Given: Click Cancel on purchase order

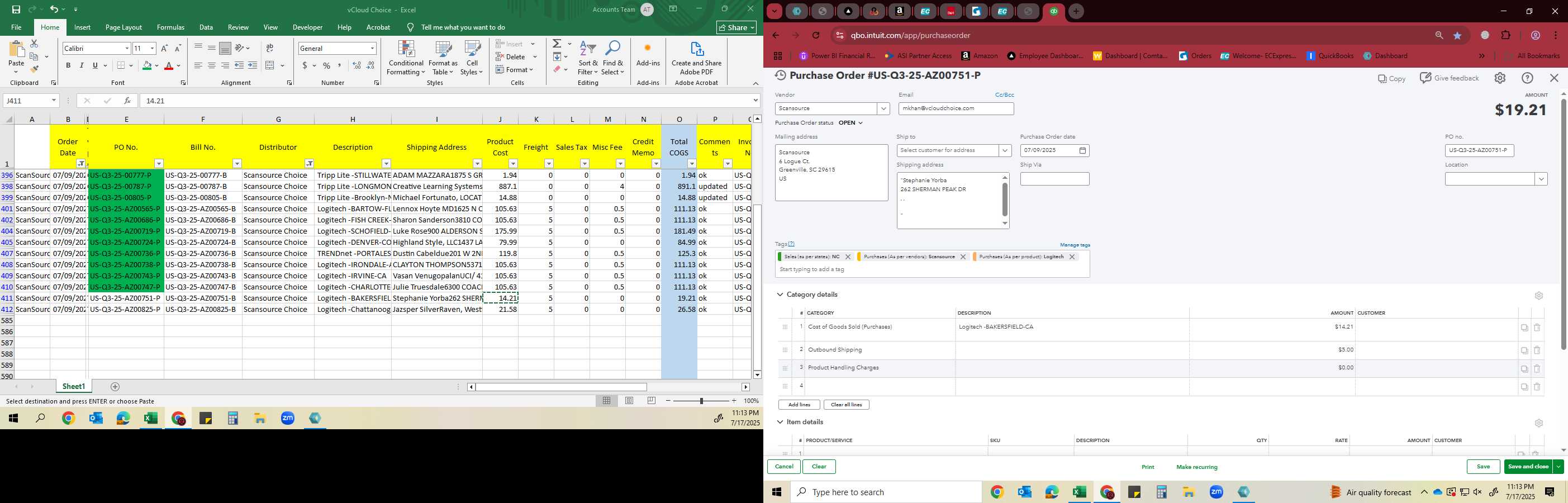Looking at the screenshot, I should 784,467.
